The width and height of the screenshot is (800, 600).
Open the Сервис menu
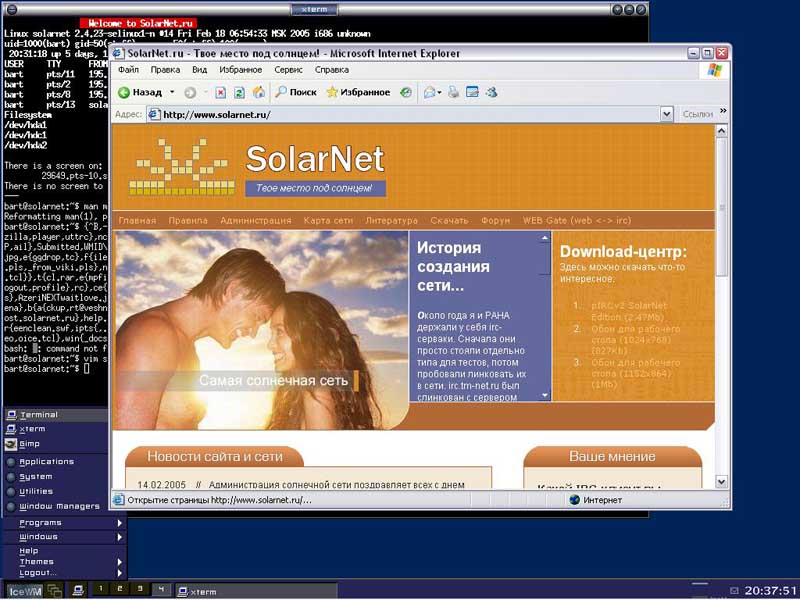[288, 70]
